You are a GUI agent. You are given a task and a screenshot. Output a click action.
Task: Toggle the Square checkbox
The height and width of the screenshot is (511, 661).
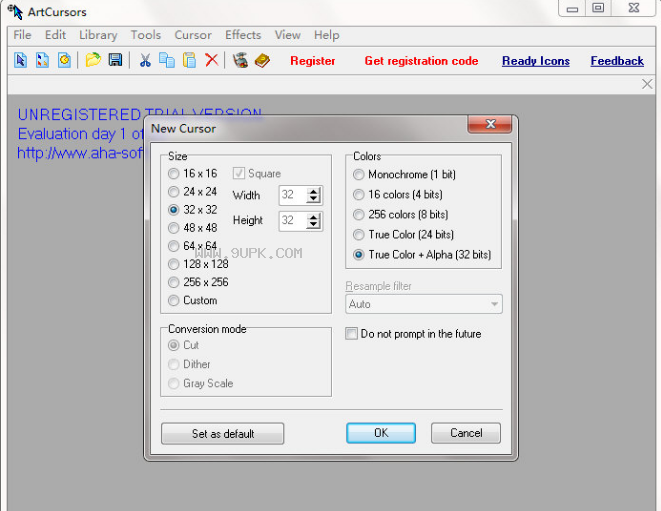(x=257, y=173)
